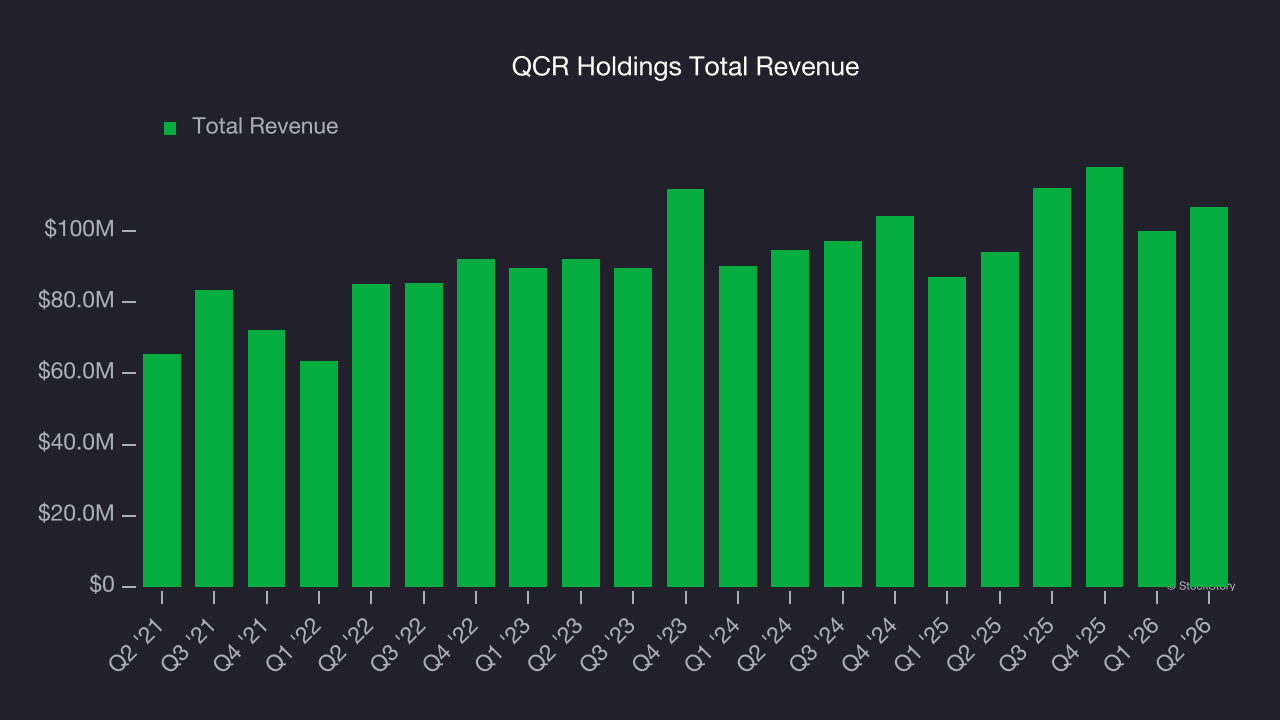Click the Q2 '26 revenue bar
This screenshot has width=1280, height=720.
[x=1209, y=397]
